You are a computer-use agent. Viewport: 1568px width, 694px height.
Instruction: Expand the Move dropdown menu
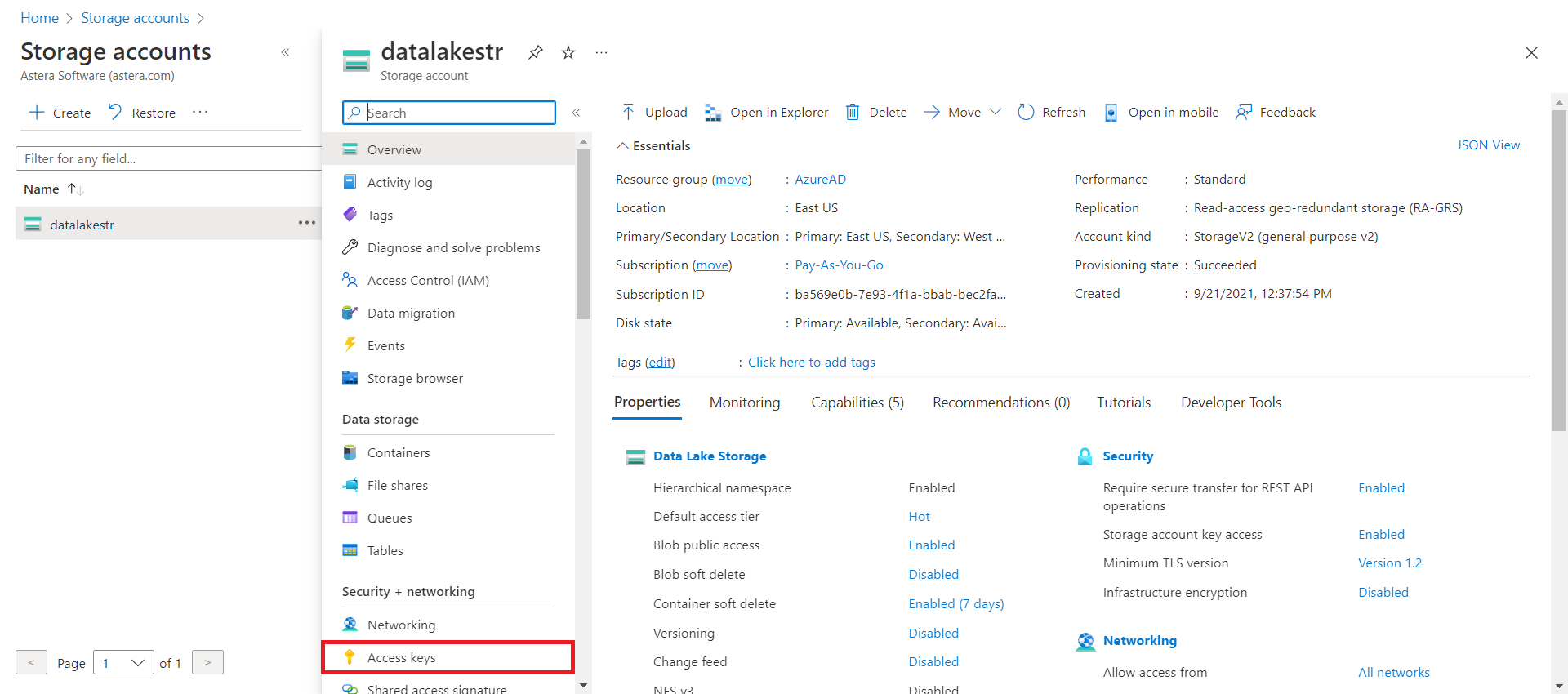click(x=996, y=112)
